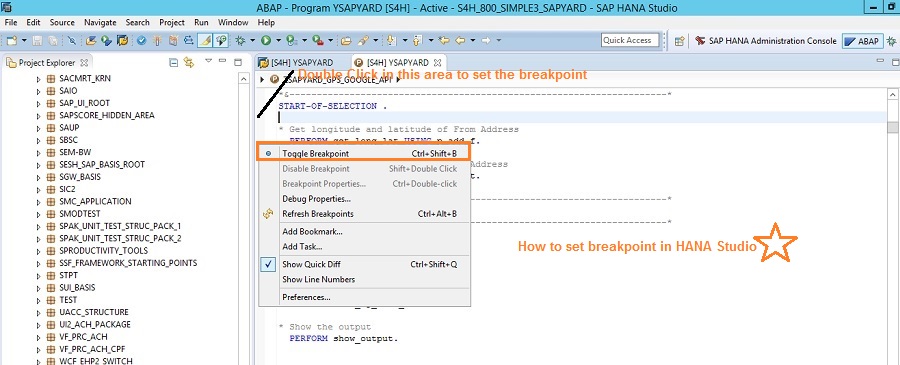Enable Show Line Numbers option
Screen dimensions: 900x365
click(x=319, y=279)
